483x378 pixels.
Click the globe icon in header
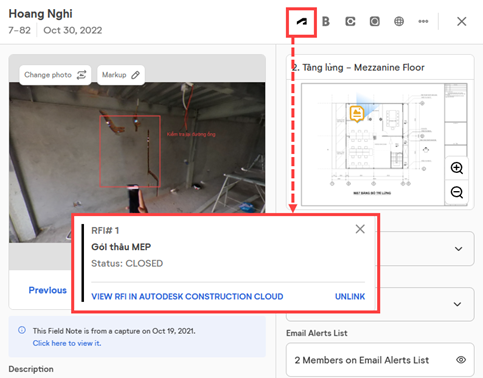point(399,22)
